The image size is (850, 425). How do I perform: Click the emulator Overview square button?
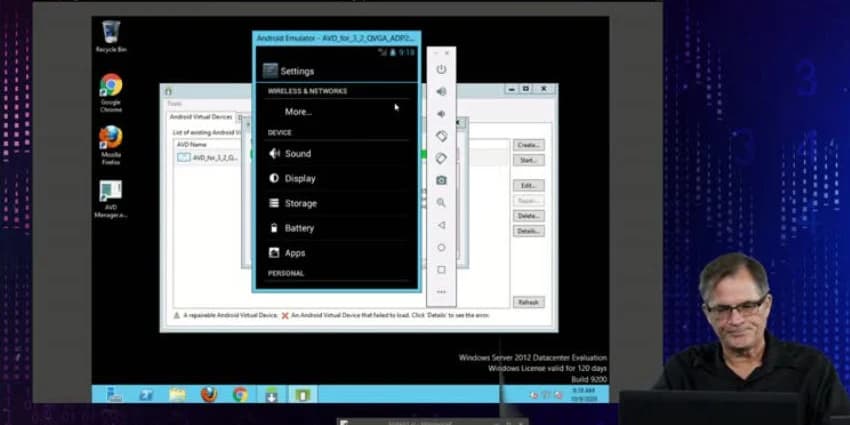click(441, 269)
